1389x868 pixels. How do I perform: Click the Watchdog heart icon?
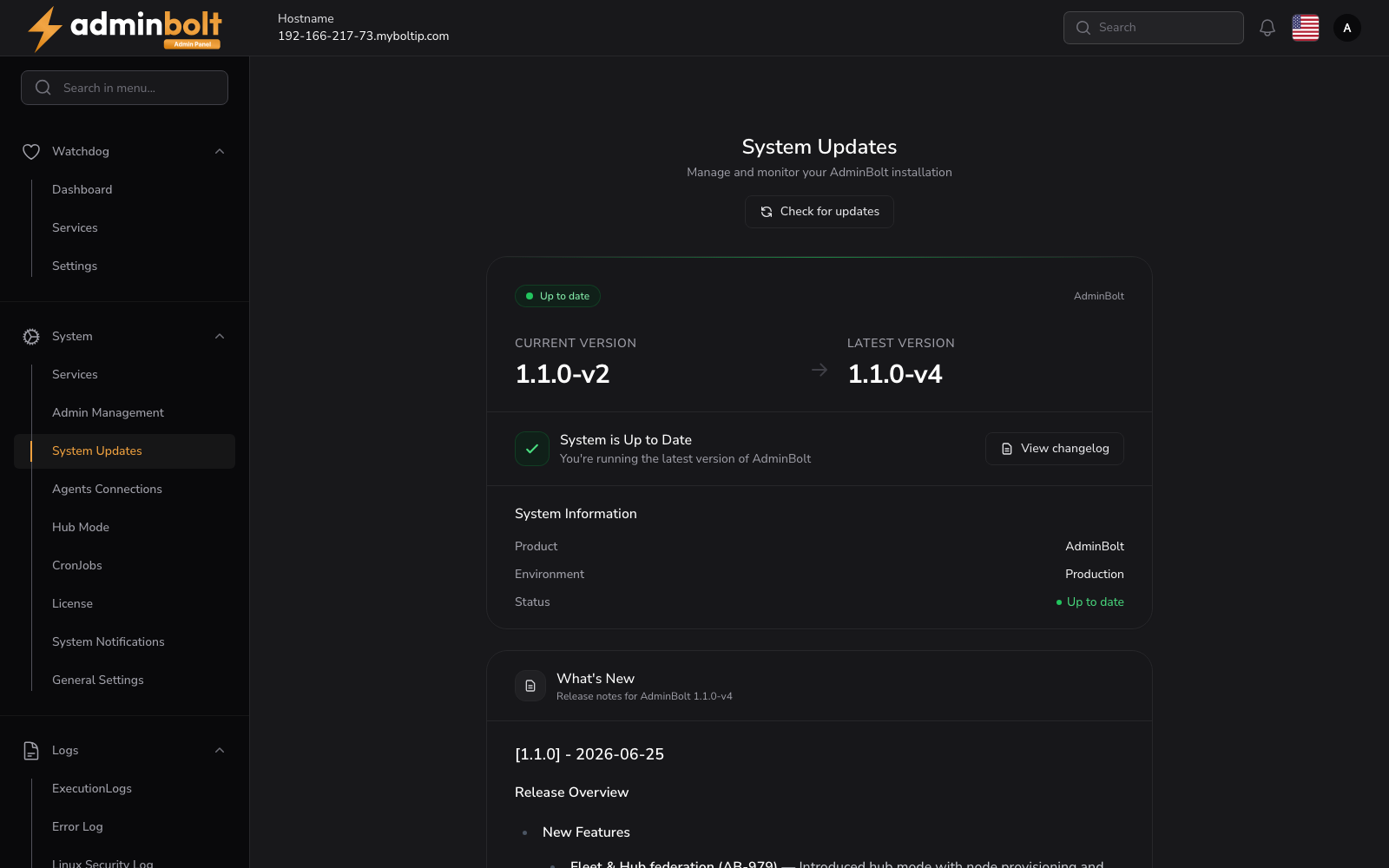[31, 152]
